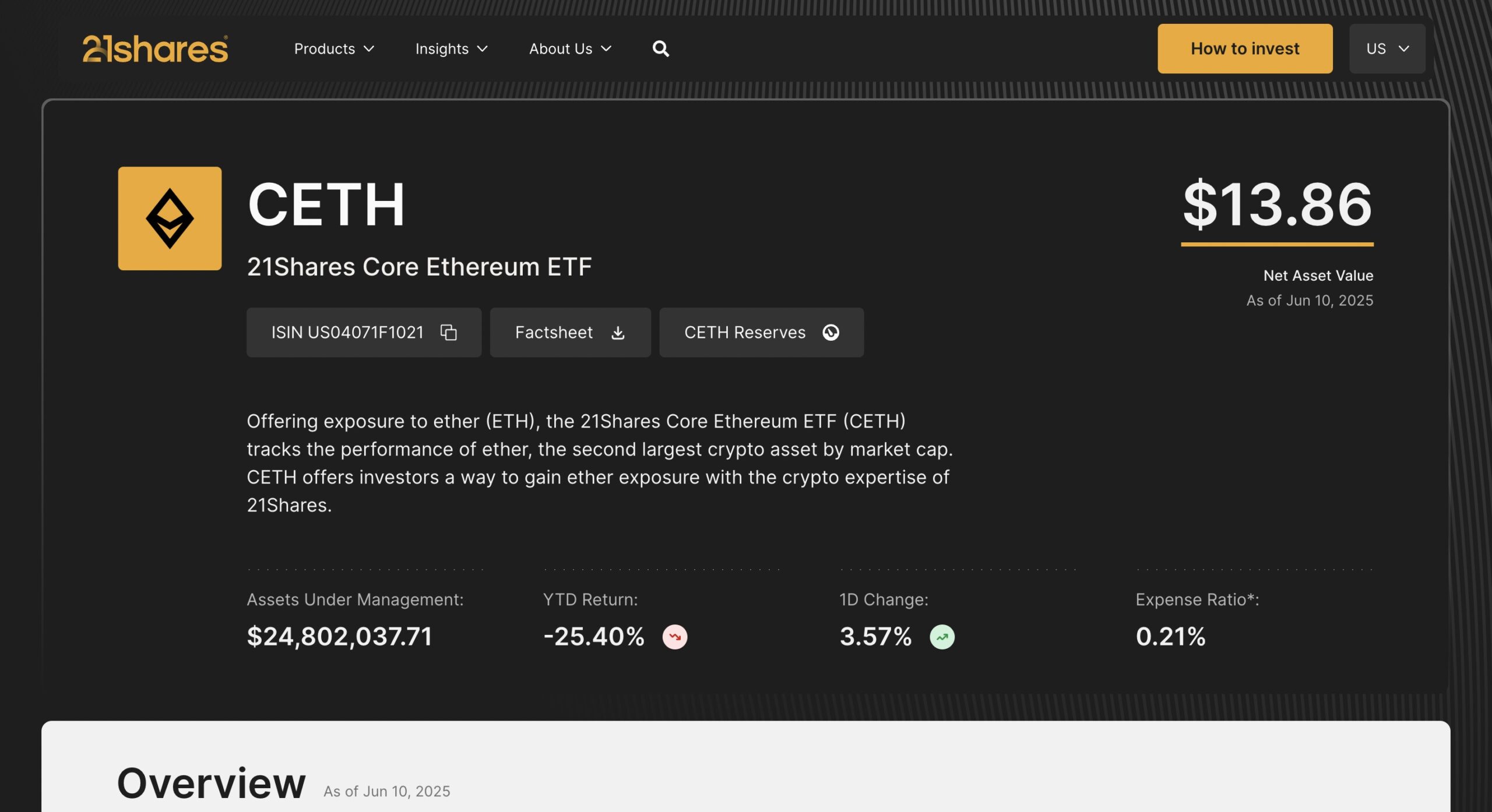Expand the About Us chevron

[x=606, y=49]
